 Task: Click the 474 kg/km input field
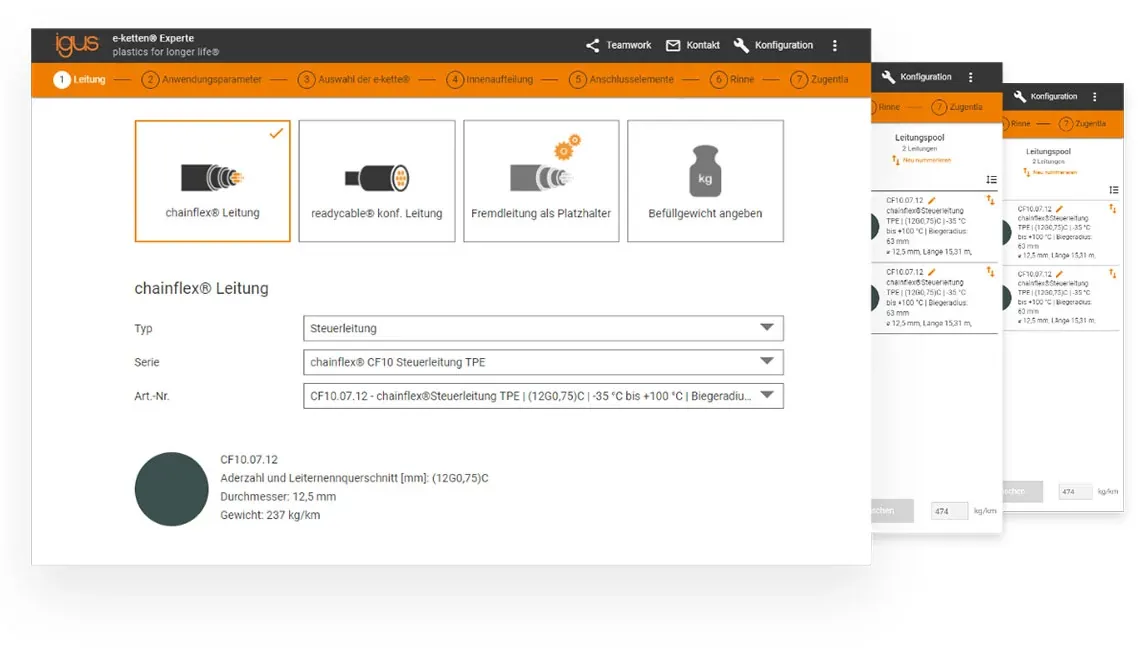click(x=947, y=510)
